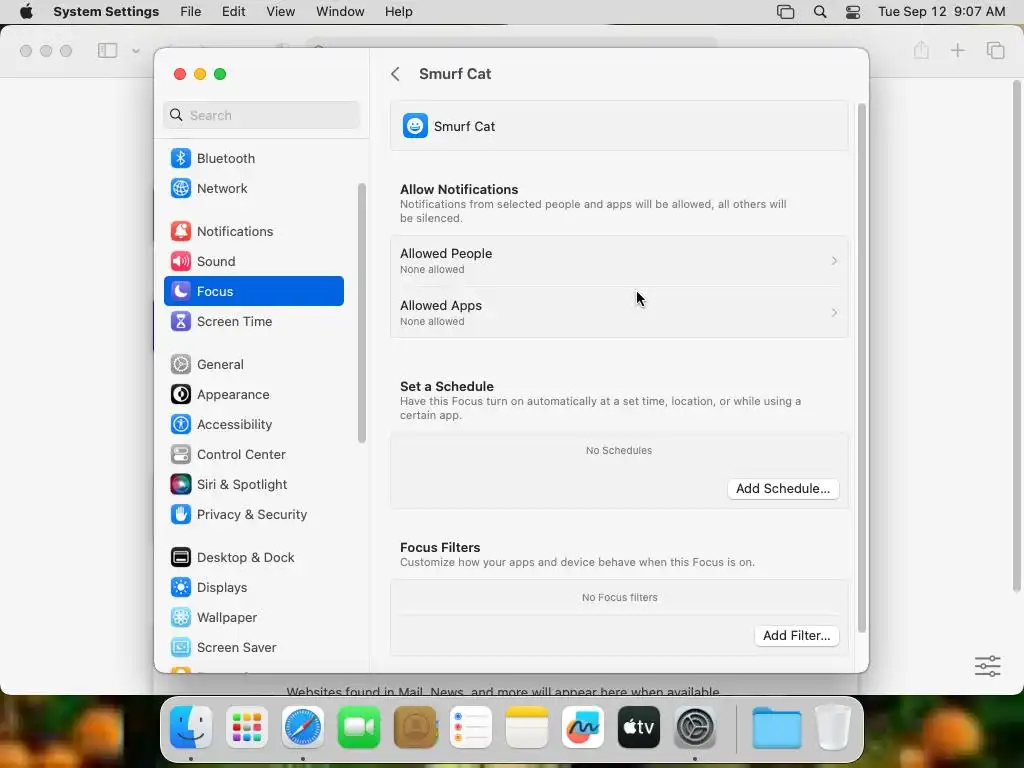
Task: Open the Window menu
Action: [x=340, y=12]
